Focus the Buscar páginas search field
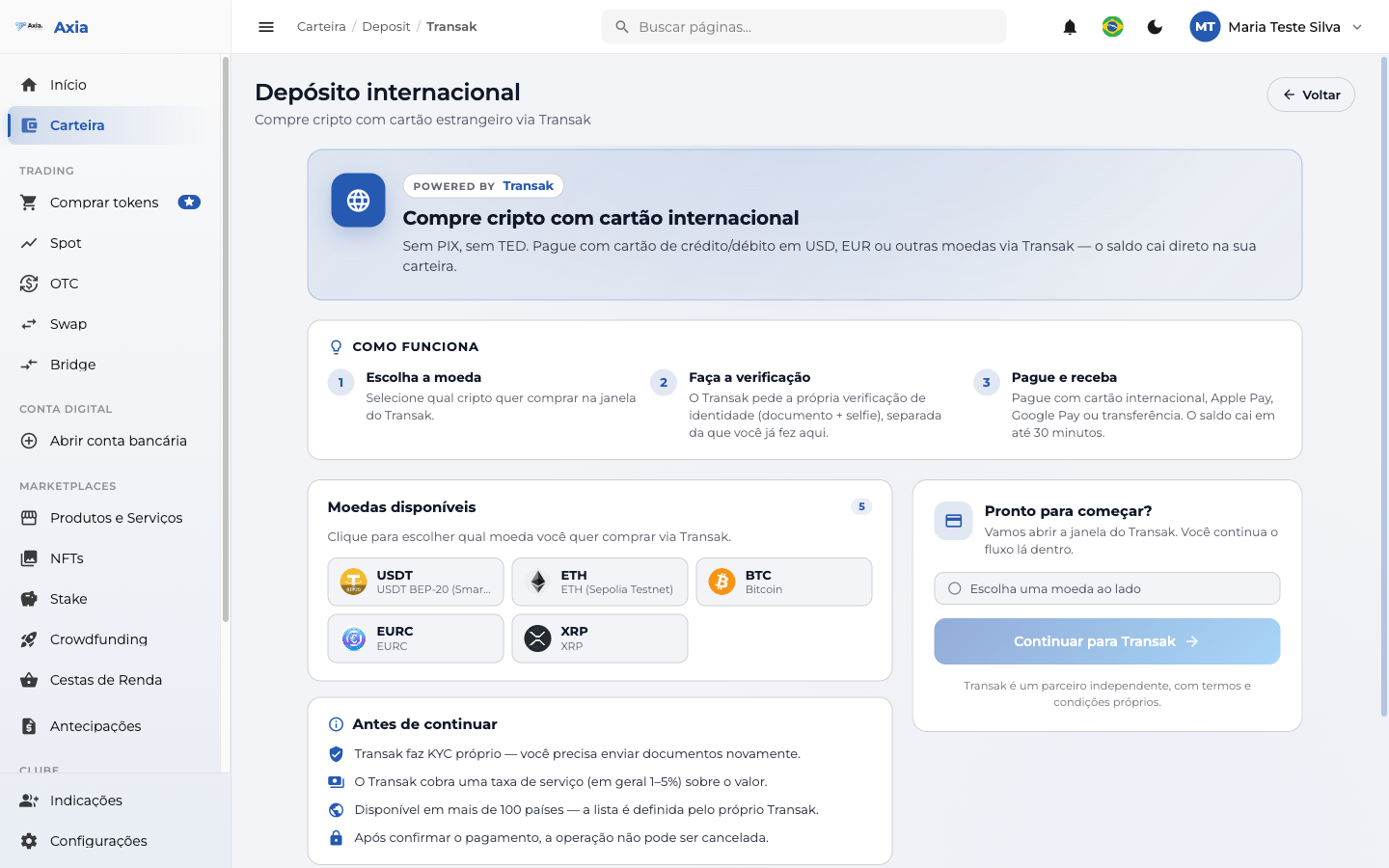The width and height of the screenshot is (1389, 868). pyautogui.click(x=803, y=27)
